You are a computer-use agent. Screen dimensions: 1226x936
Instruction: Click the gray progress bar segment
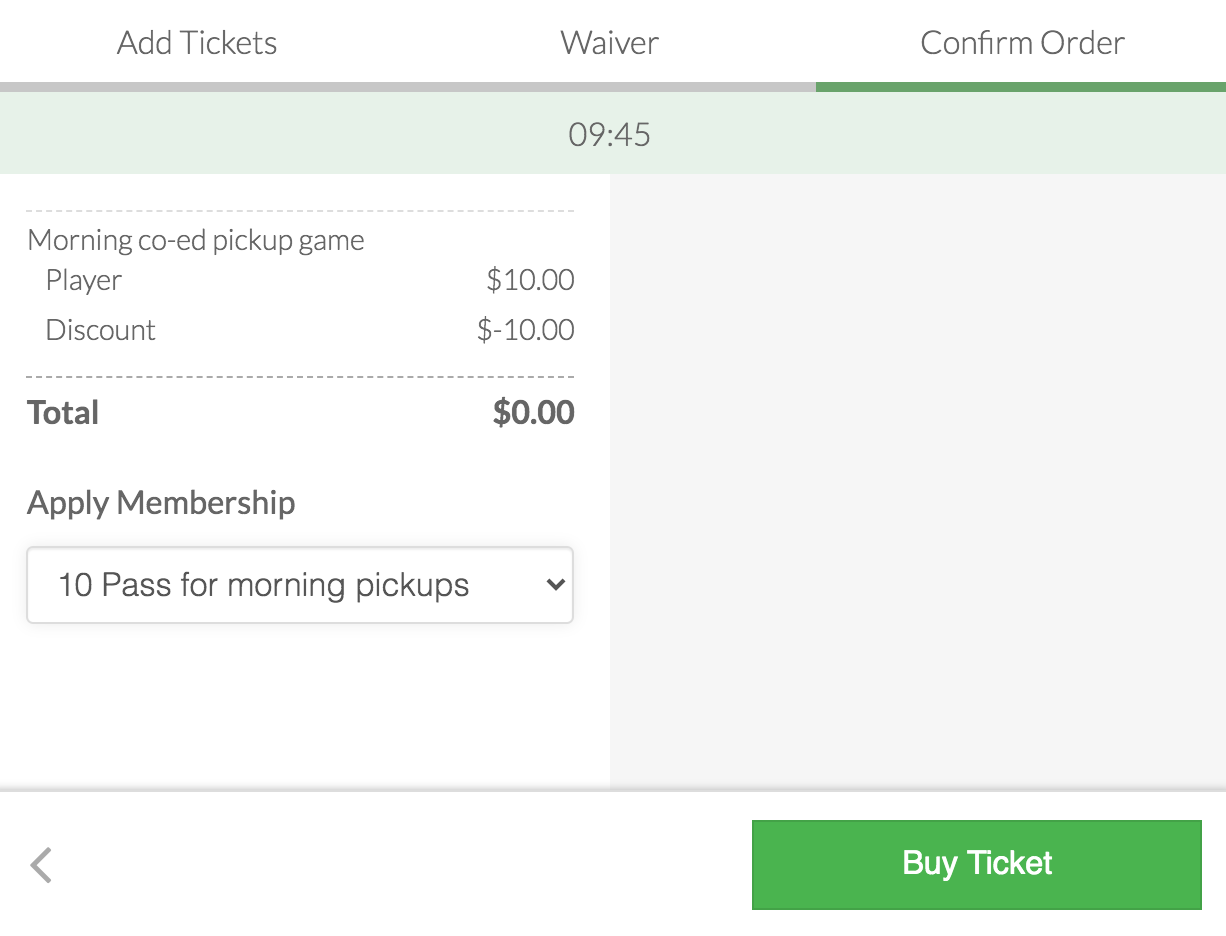tap(408, 87)
